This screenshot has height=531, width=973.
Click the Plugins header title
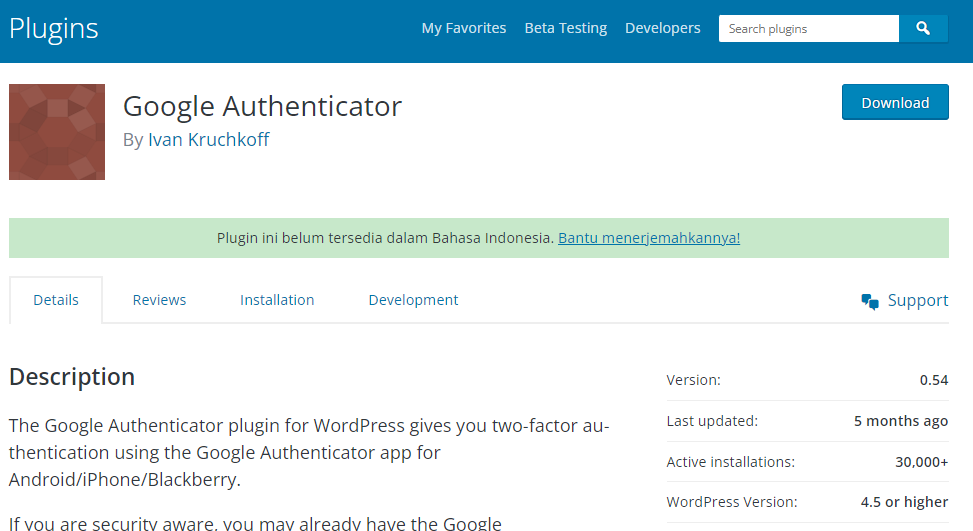(x=54, y=29)
